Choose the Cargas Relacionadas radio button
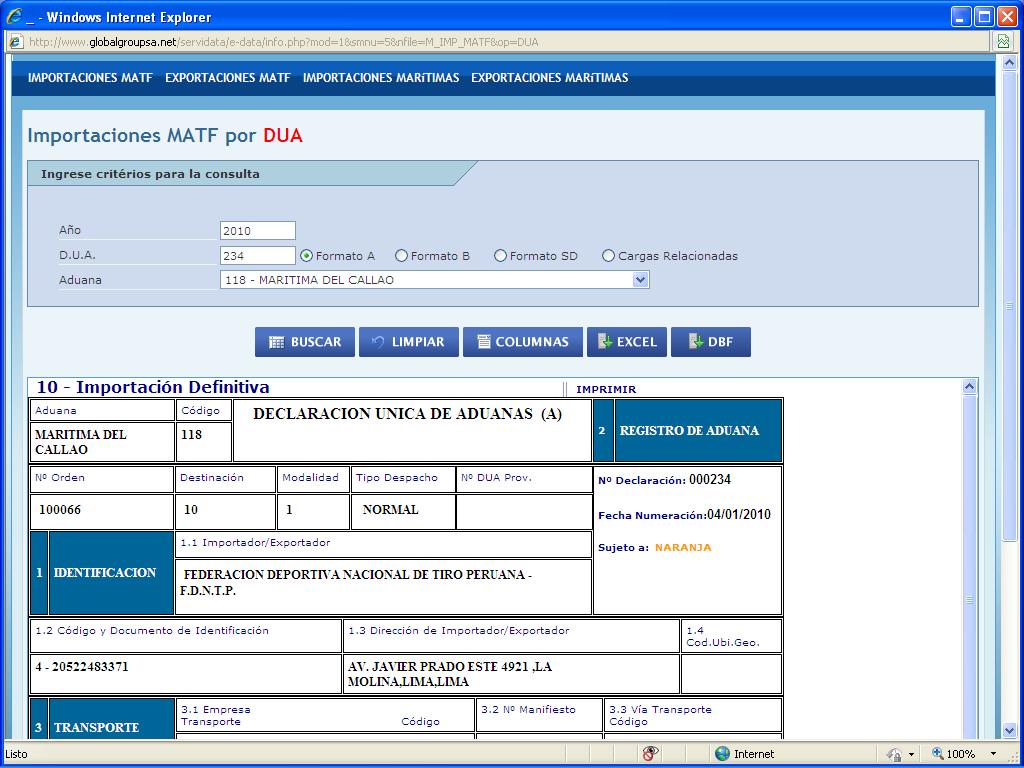1024x768 pixels. coord(608,256)
